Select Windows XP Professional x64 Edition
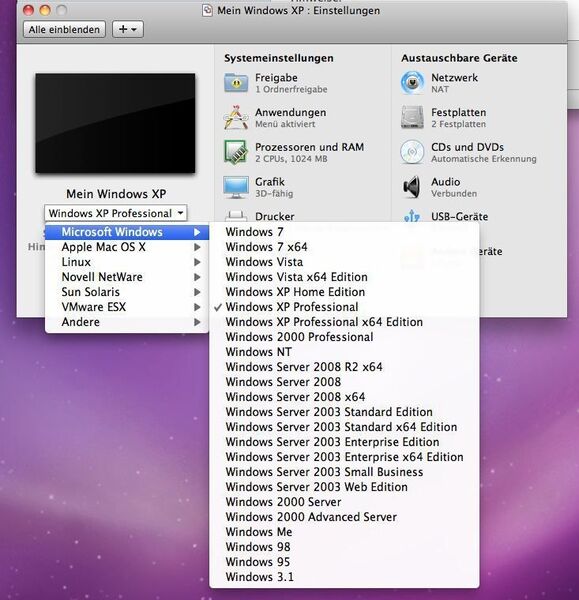The width and height of the screenshot is (579, 600). [344, 322]
